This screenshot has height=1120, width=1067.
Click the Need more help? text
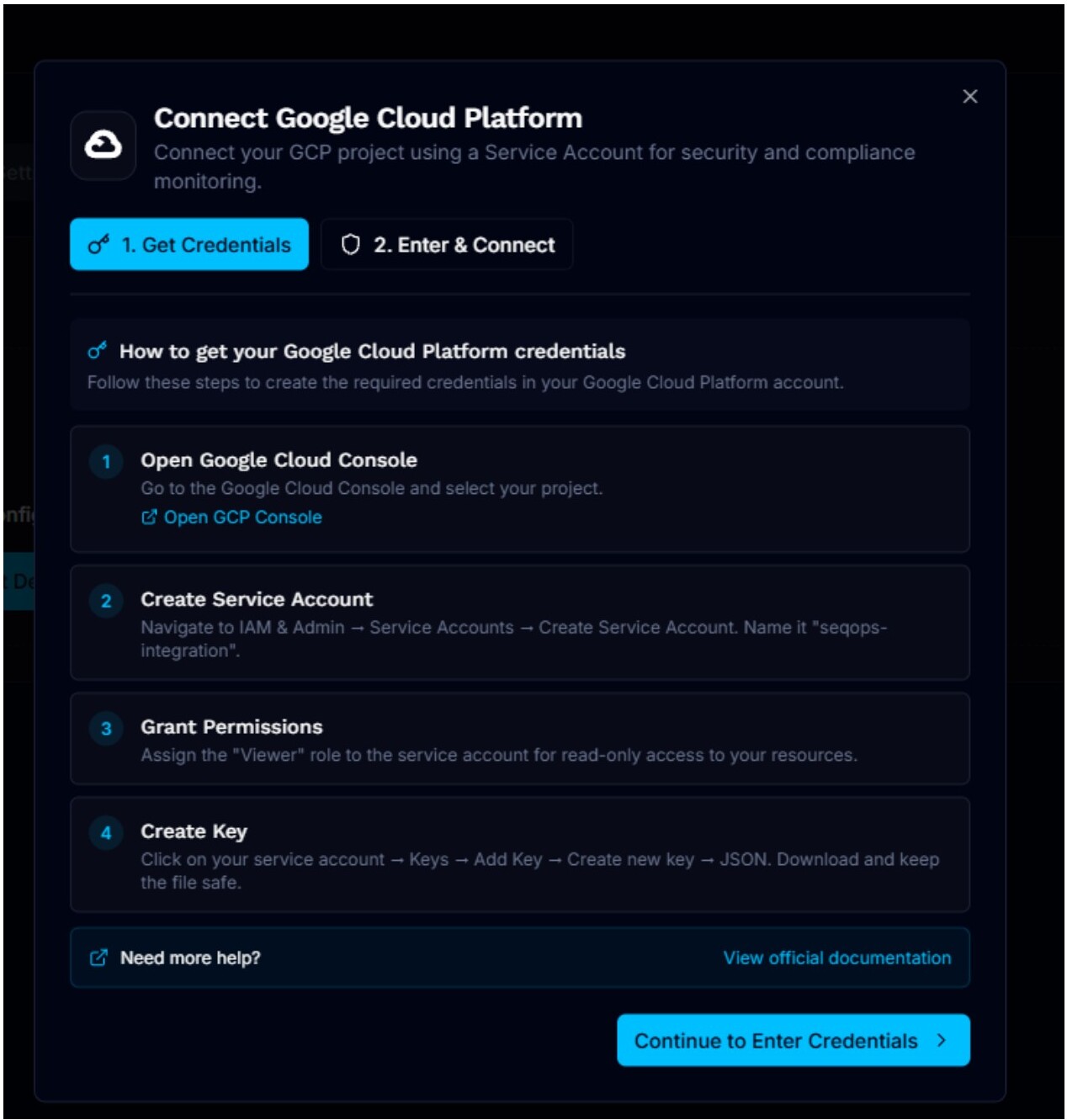(190, 958)
